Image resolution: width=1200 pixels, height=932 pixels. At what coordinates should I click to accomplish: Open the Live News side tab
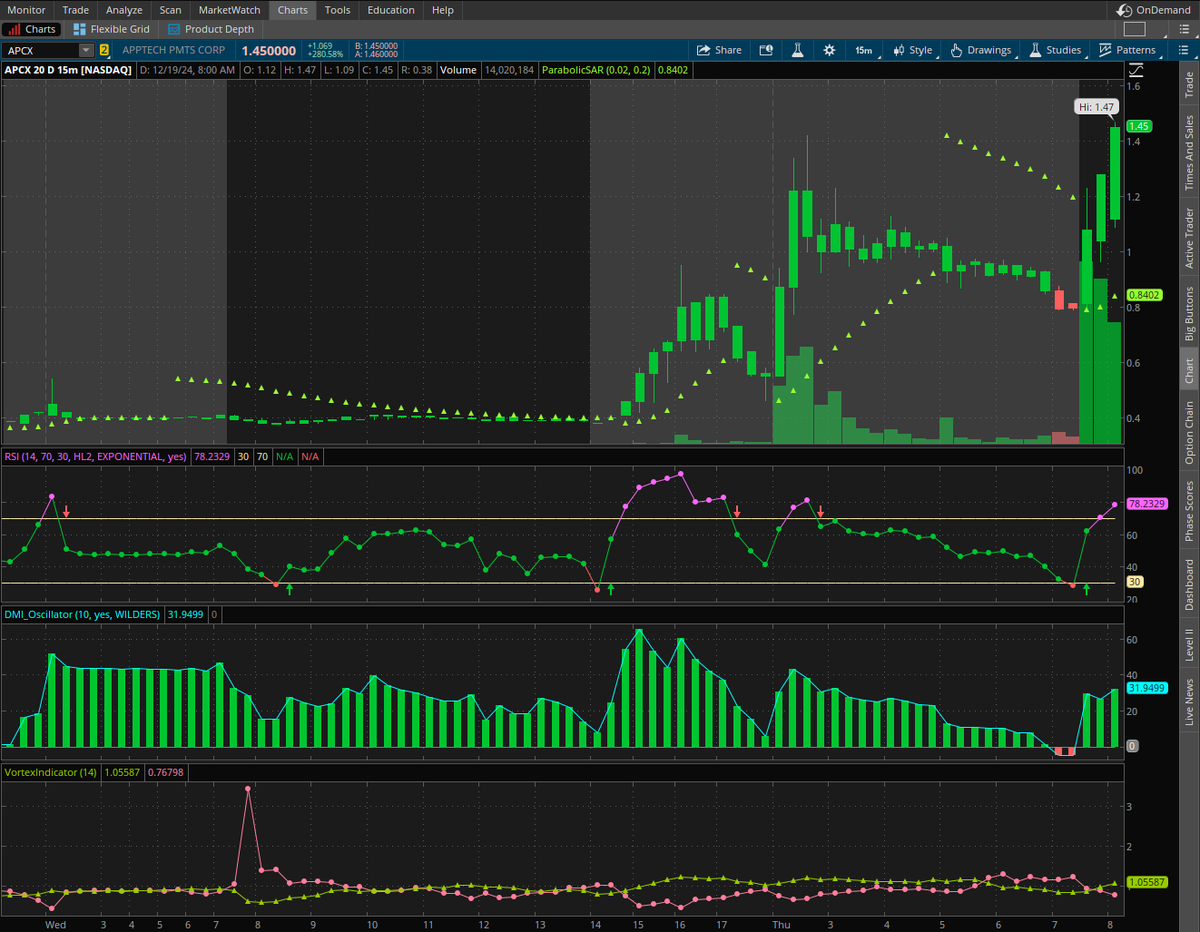point(1189,702)
